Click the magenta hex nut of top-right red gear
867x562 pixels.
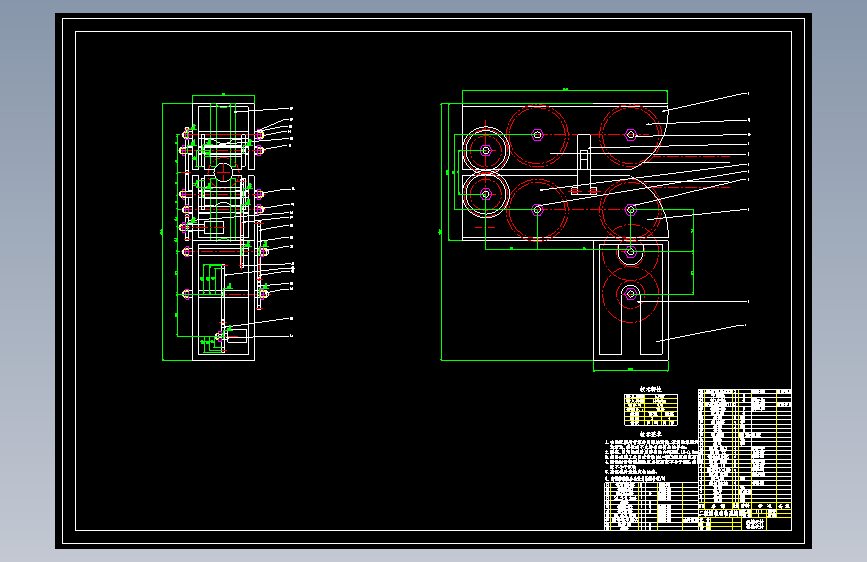pos(630,135)
